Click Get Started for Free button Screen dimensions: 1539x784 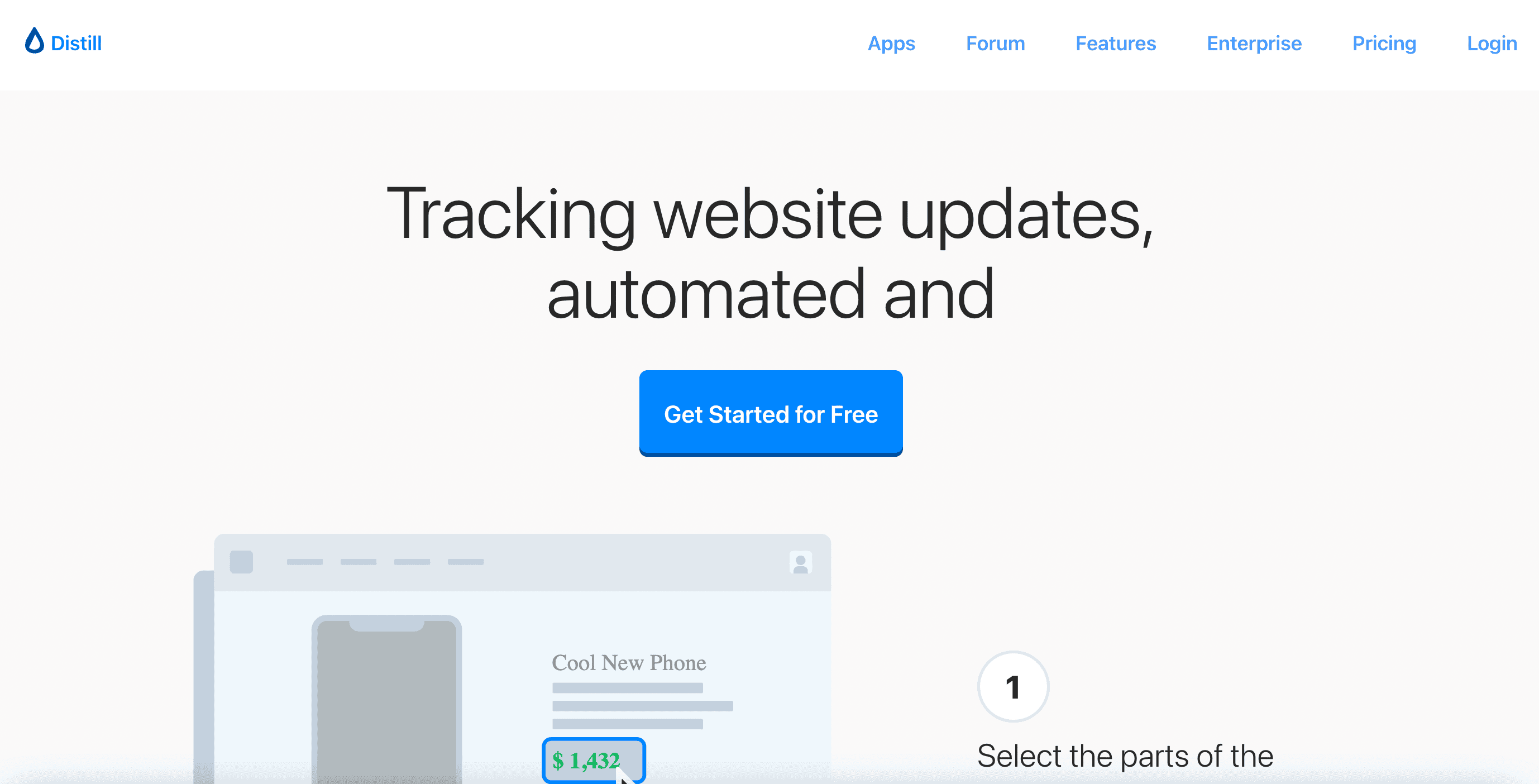click(770, 413)
